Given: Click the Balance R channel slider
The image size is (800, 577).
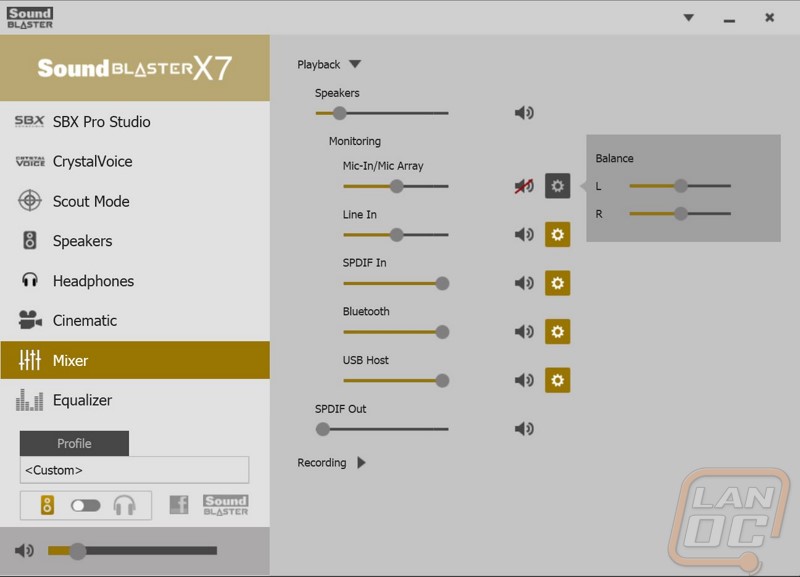Looking at the screenshot, I should click(680, 213).
